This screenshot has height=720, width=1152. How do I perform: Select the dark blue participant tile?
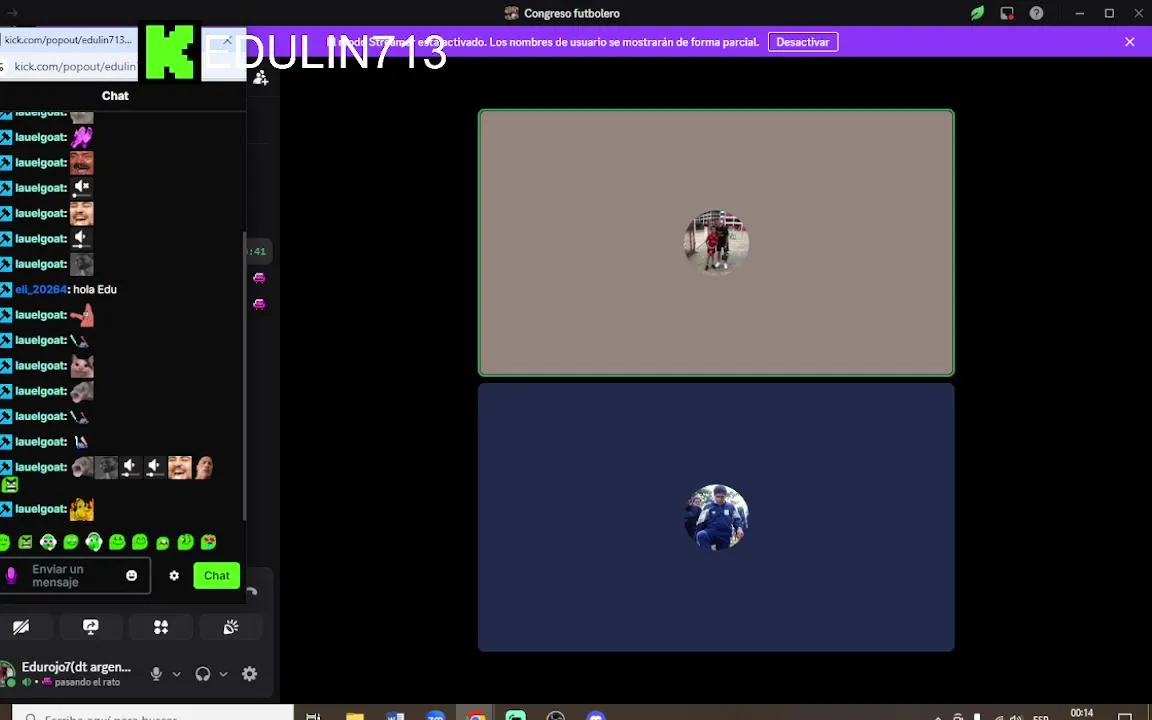coord(716,517)
